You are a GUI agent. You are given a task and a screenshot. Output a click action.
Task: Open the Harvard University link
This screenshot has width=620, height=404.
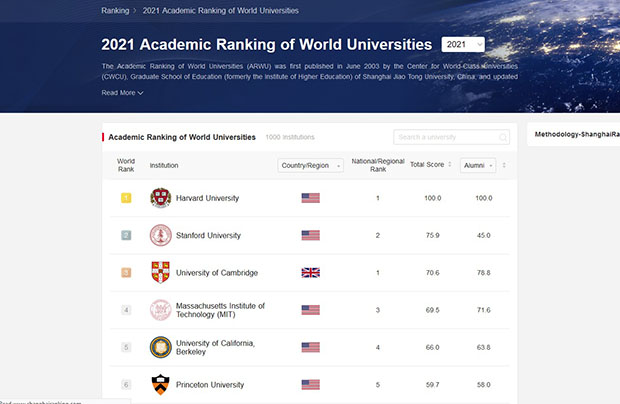click(x=207, y=198)
